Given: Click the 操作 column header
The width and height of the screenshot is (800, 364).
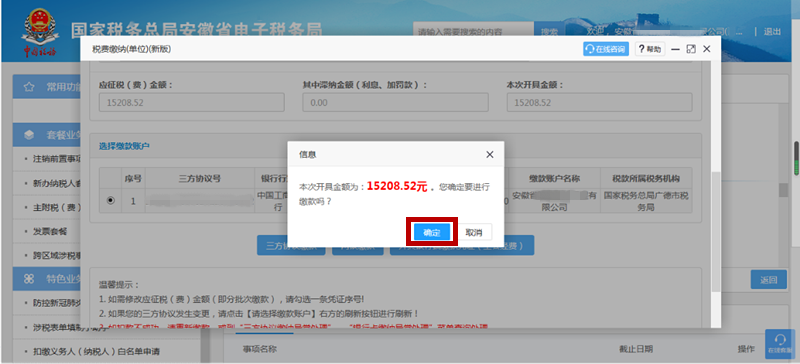Looking at the screenshot, I should [x=746, y=349].
